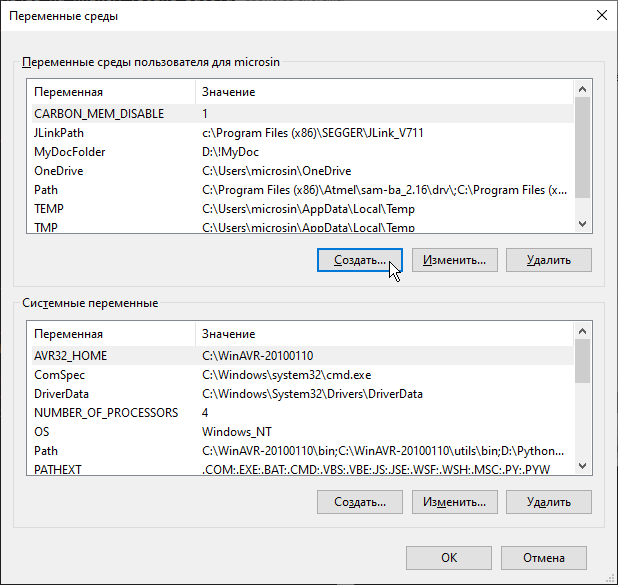Click scroll-down arrow of user variables list
The height and width of the screenshot is (585, 618).
click(x=582, y=224)
